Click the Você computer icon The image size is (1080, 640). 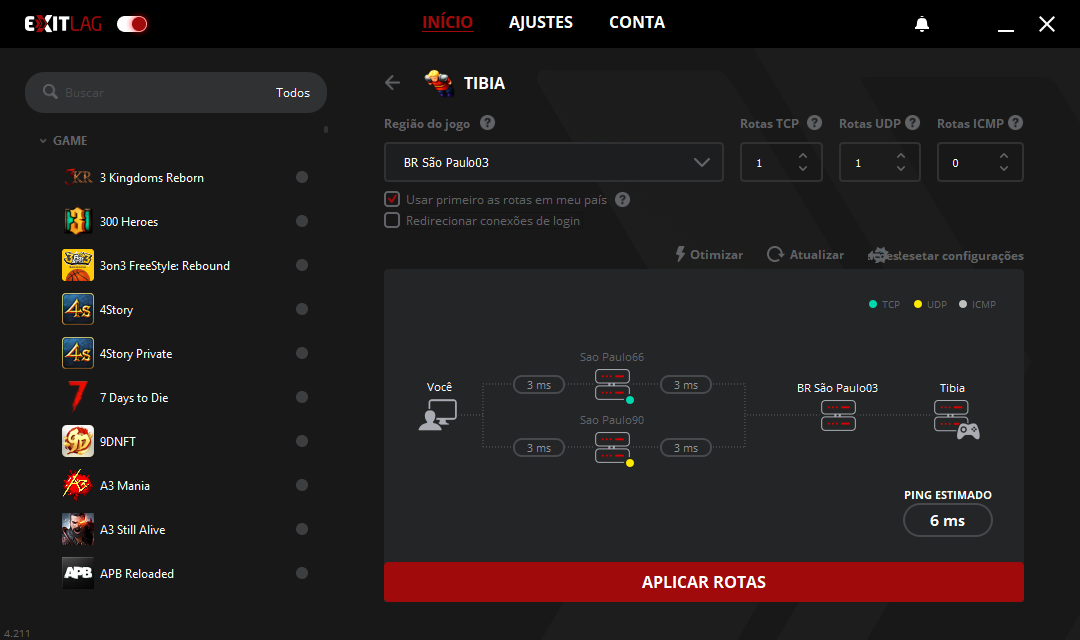pos(438,415)
